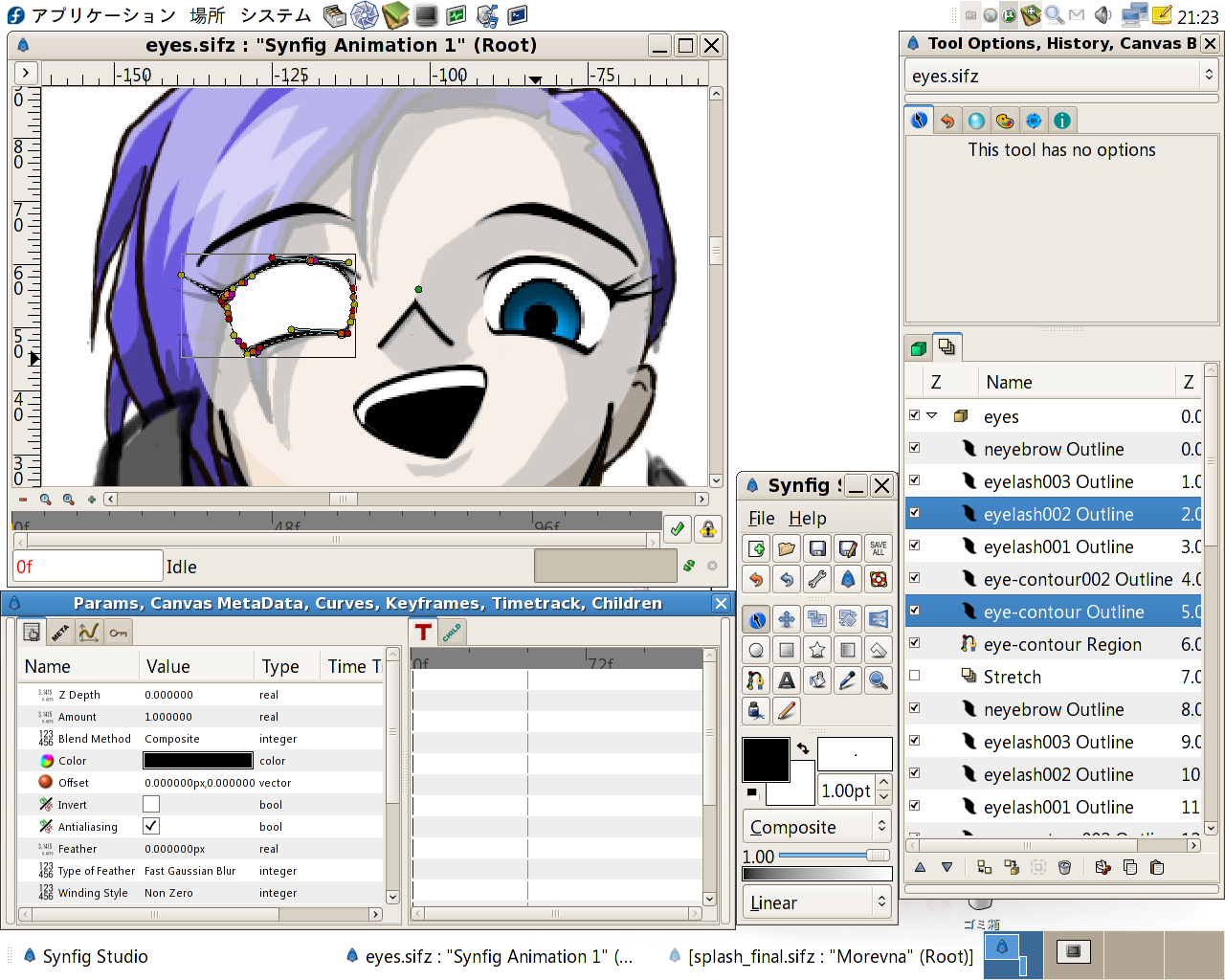Select the Zoom magnifier tool
Image resolution: width=1225 pixels, height=980 pixels.
(x=879, y=680)
